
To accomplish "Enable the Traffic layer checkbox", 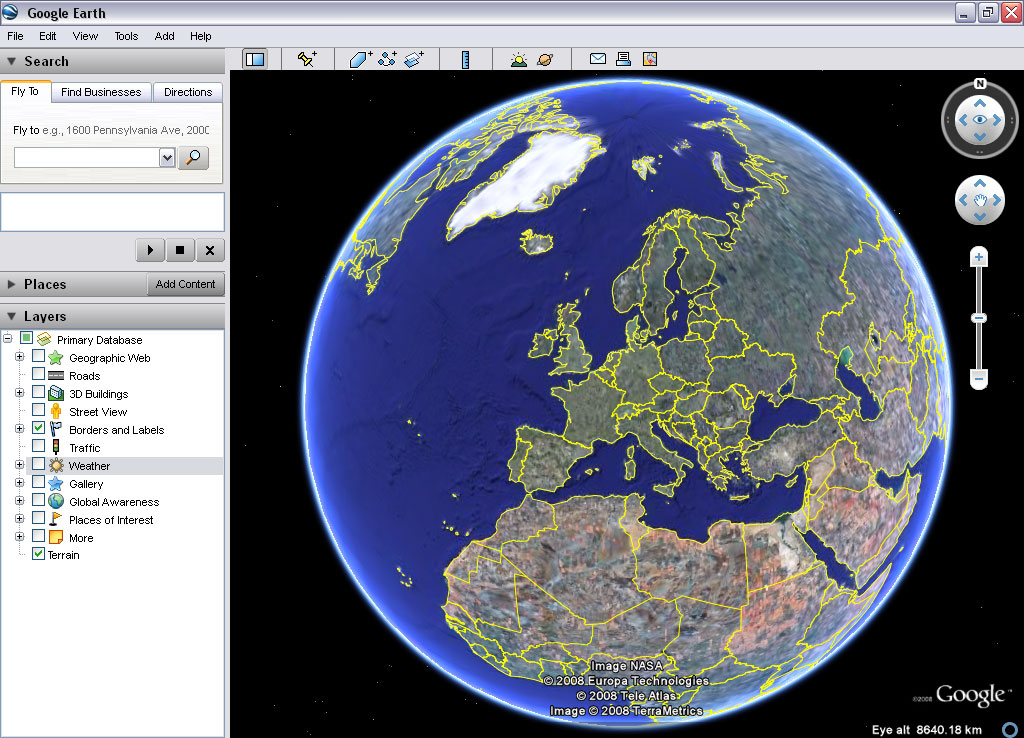I will pyautogui.click(x=39, y=445).
